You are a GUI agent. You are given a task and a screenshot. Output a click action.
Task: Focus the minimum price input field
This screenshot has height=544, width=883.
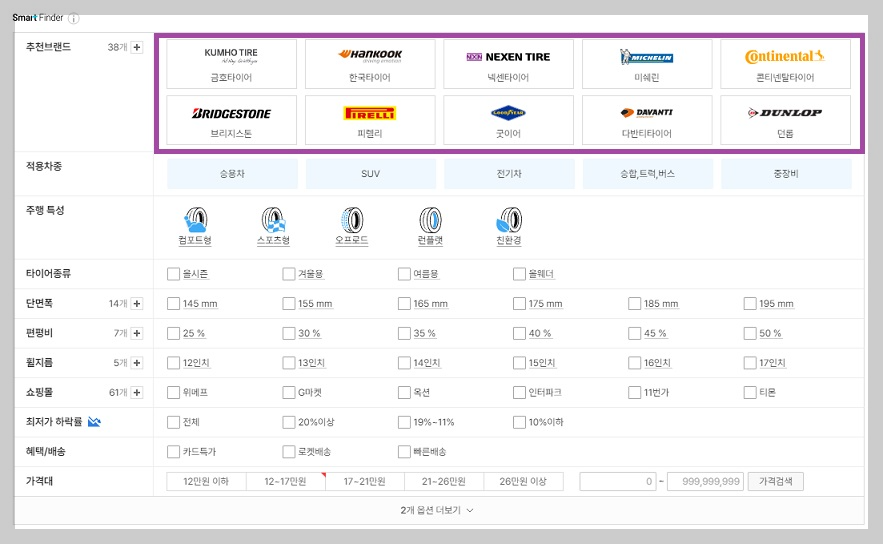coord(618,481)
